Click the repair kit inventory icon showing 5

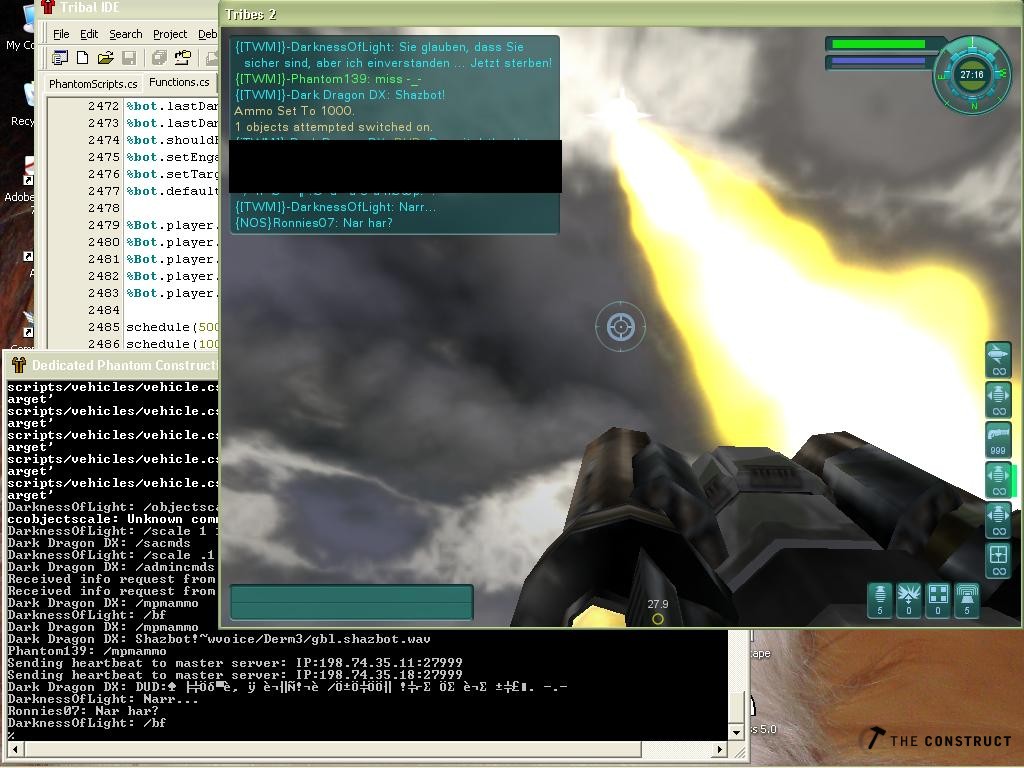pyautogui.click(x=967, y=600)
